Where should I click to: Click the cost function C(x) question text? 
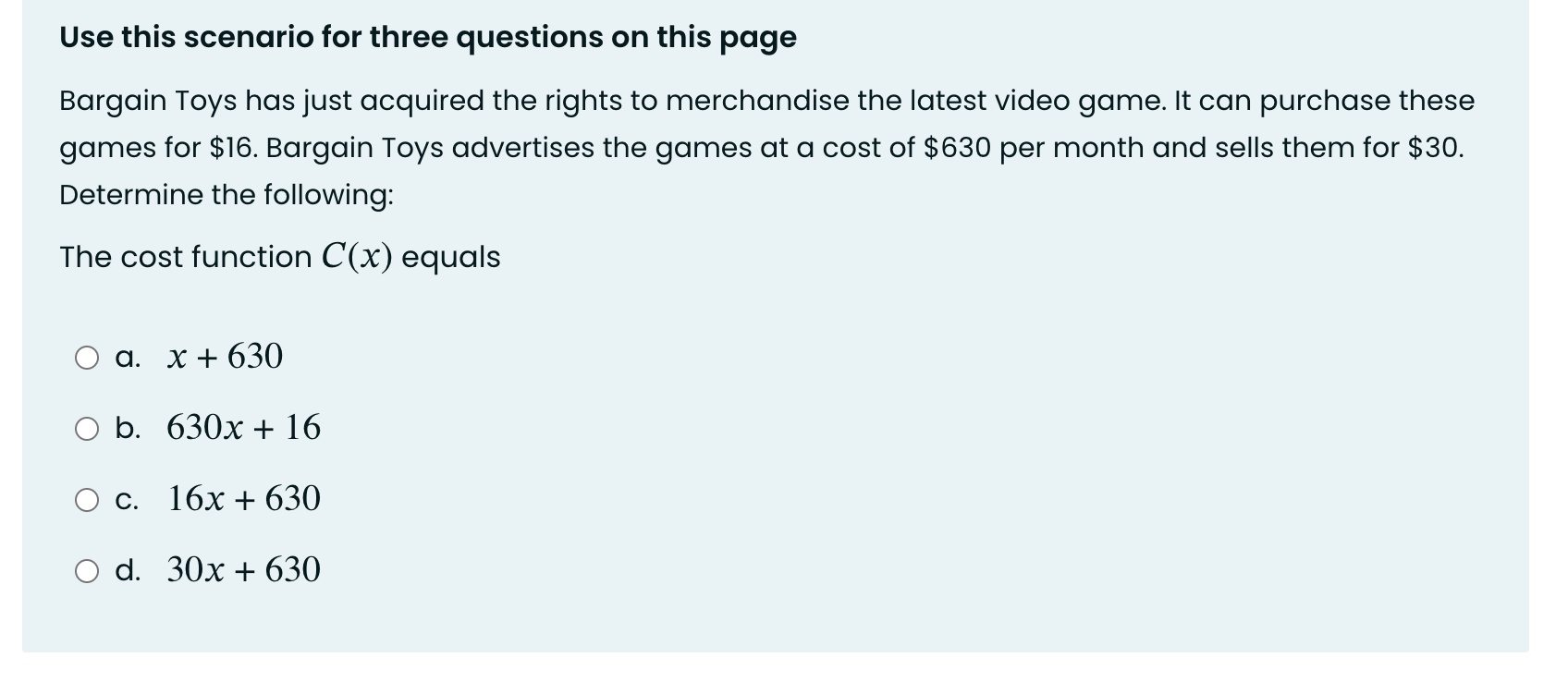coord(278,256)
